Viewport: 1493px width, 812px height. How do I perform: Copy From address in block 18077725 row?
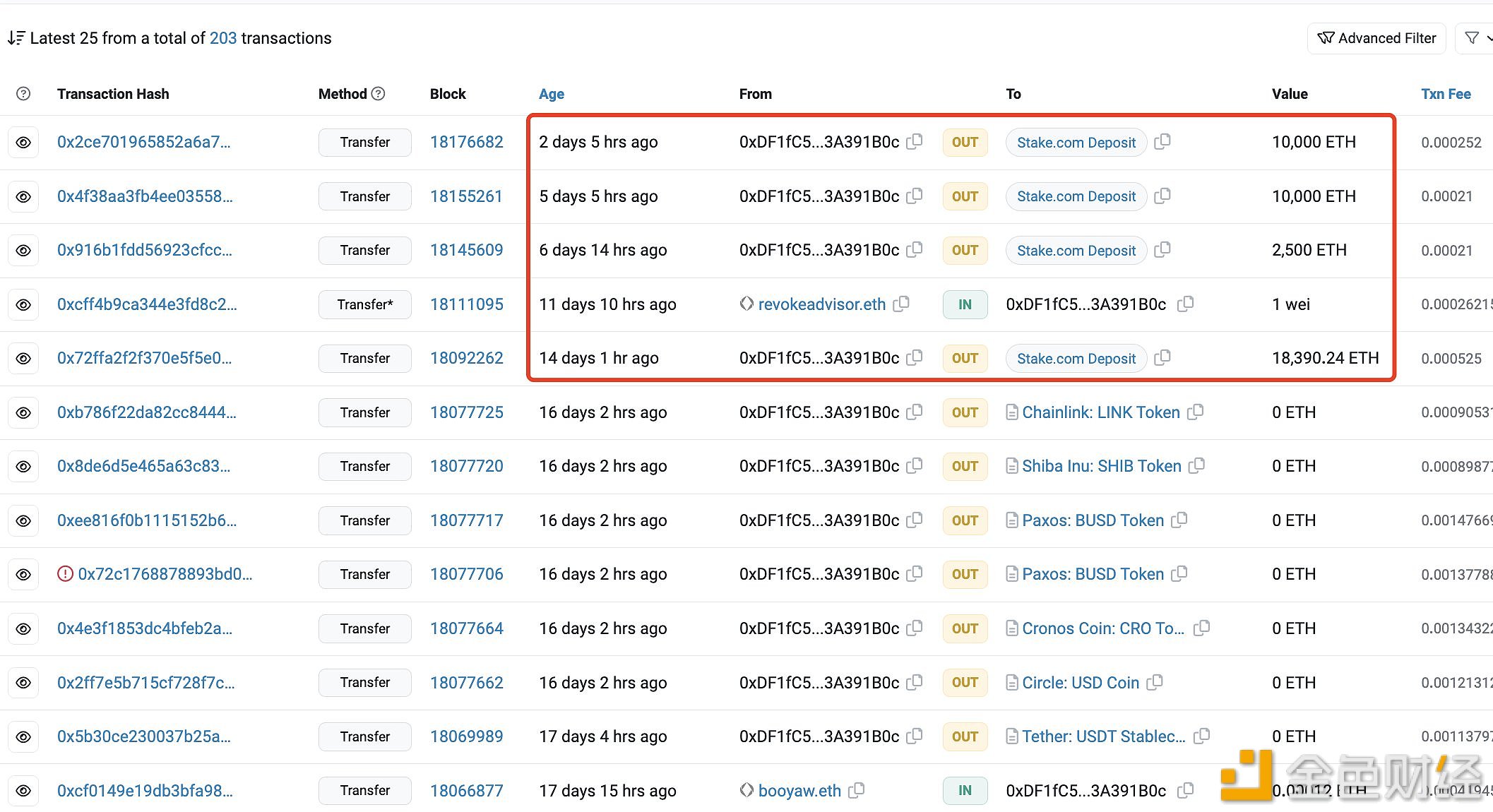tap(915, 412)
